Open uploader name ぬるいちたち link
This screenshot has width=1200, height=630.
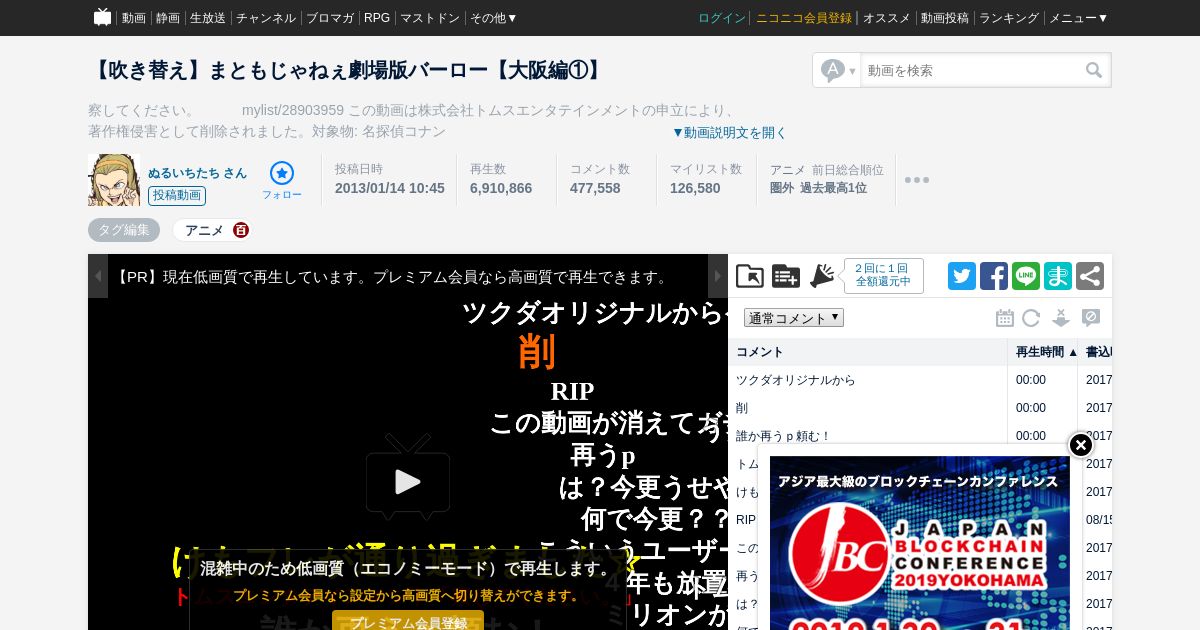[x=198, y=173]
